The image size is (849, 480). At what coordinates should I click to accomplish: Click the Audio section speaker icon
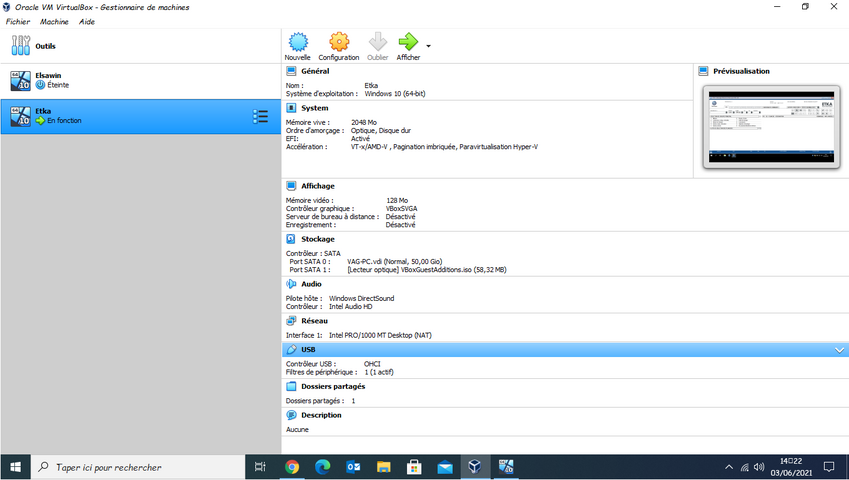tap(291, 284)
